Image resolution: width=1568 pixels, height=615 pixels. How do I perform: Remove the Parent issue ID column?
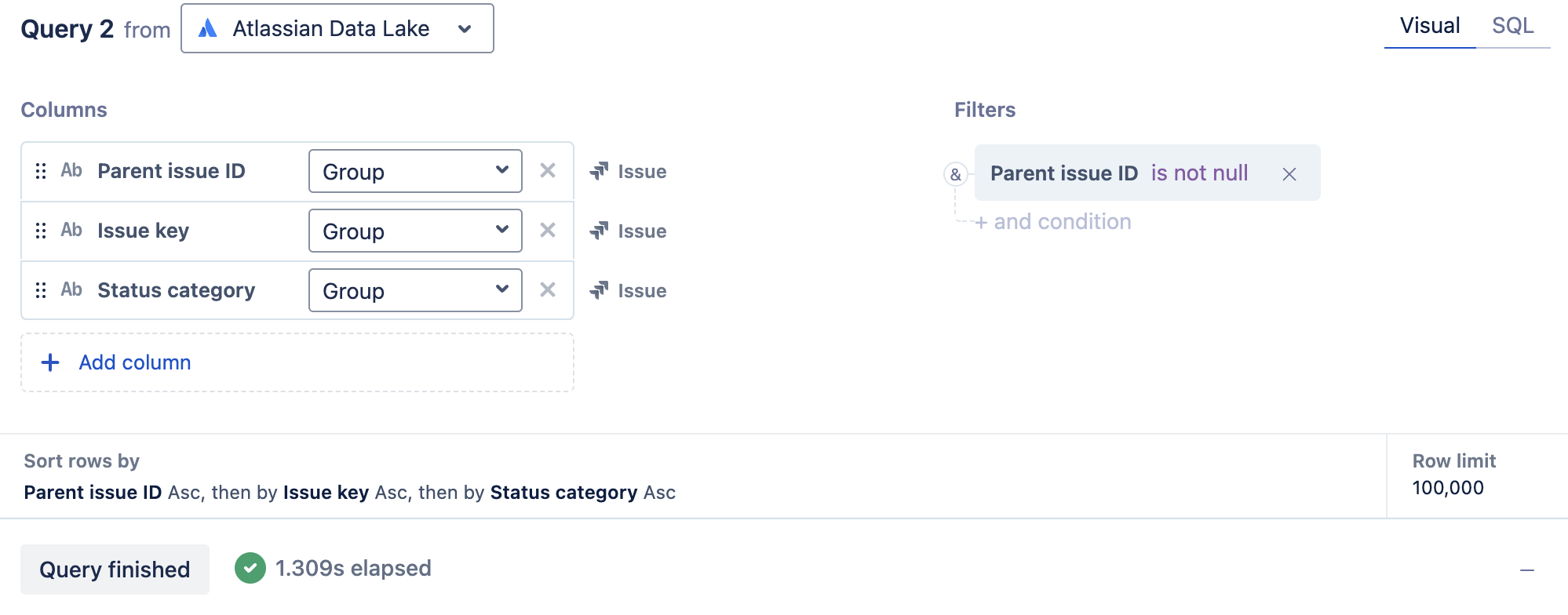pyautogui.click(x=548, y=171)
